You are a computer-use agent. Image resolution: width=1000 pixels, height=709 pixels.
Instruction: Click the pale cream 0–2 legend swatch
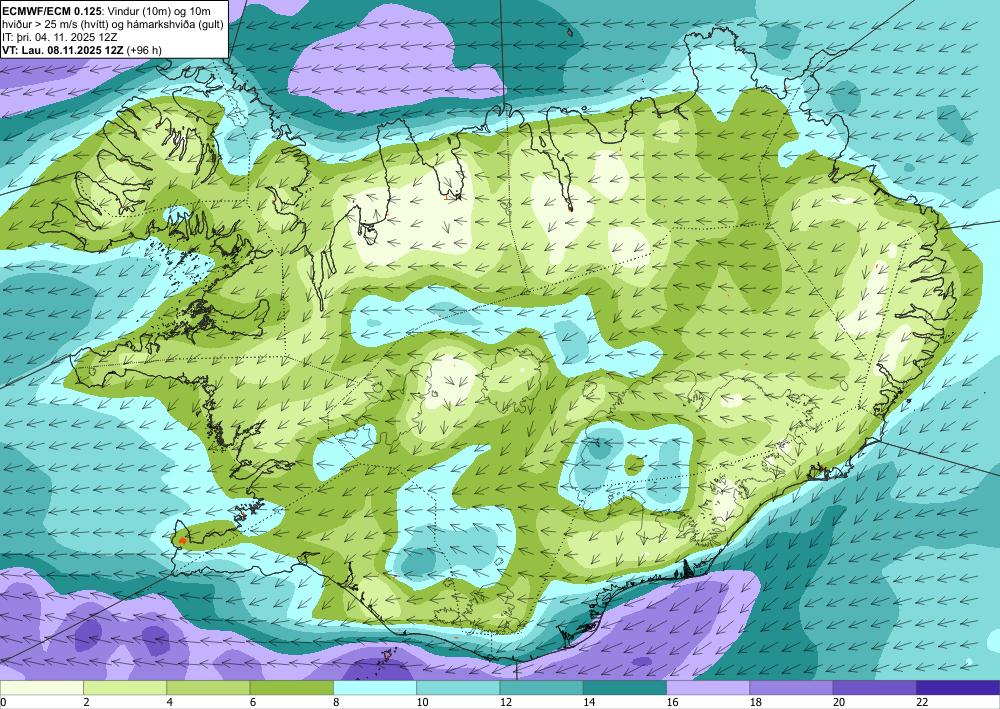click(41, 688)
